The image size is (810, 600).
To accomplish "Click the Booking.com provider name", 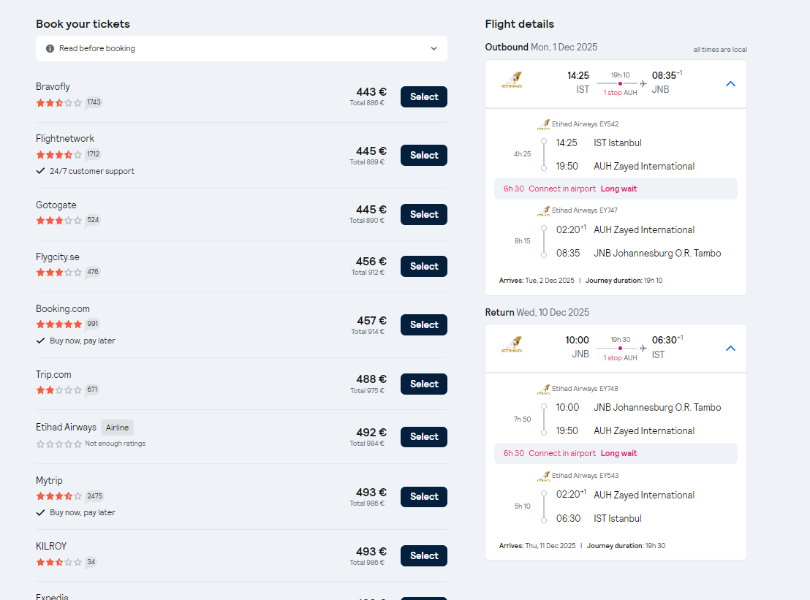I will coord(63,309).
